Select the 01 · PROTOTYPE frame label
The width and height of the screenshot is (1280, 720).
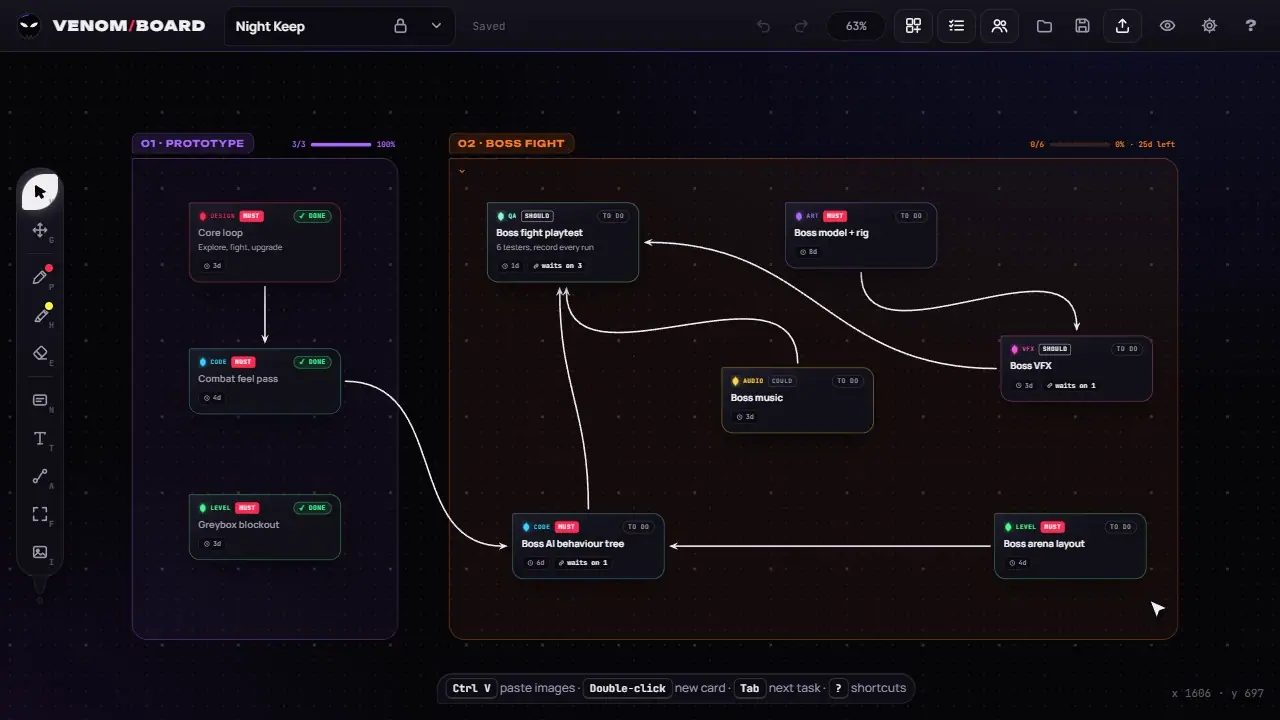[193, 144]
